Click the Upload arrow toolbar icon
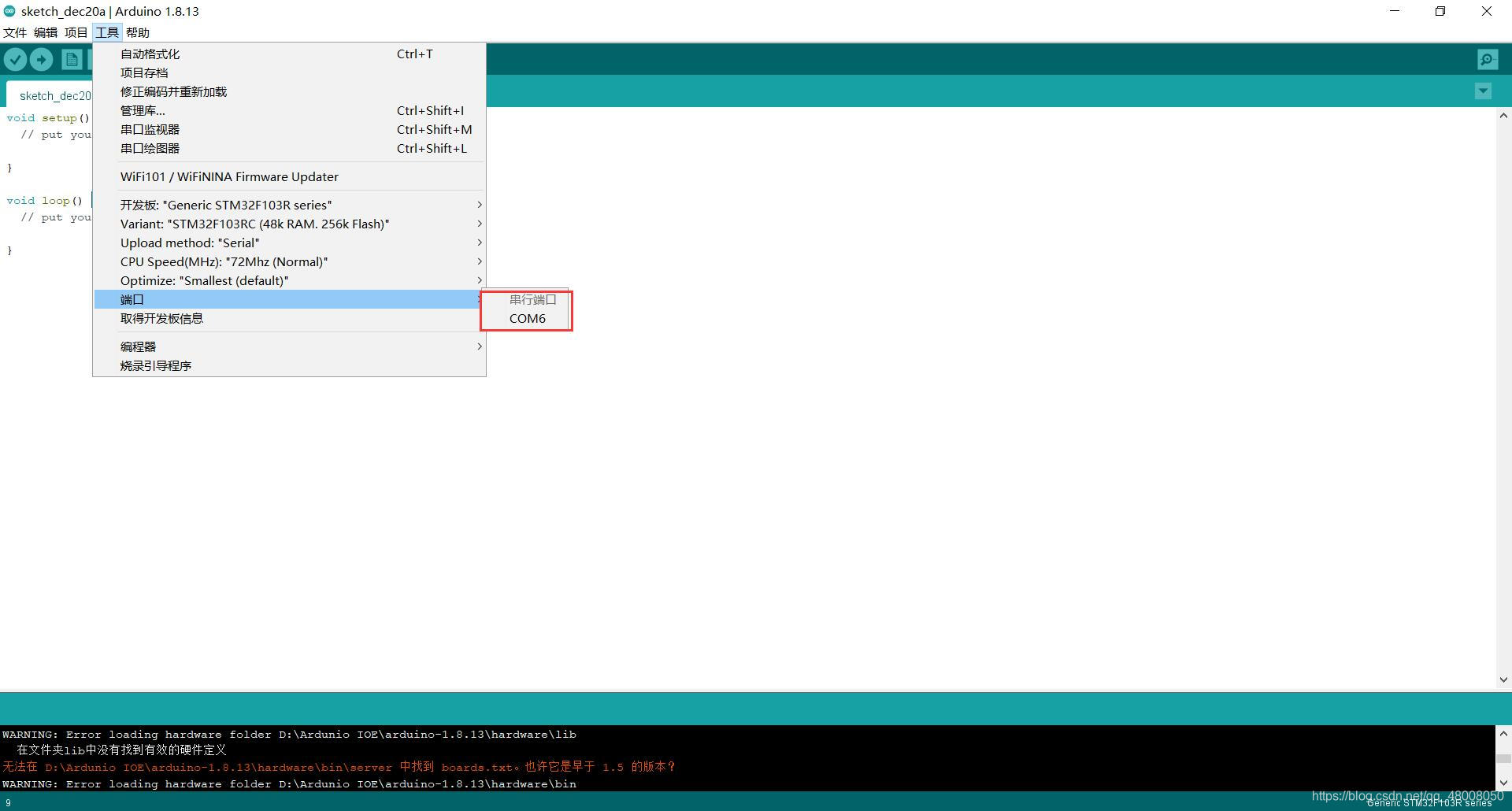The image size is (1512, 811). (x=42, y=59)
